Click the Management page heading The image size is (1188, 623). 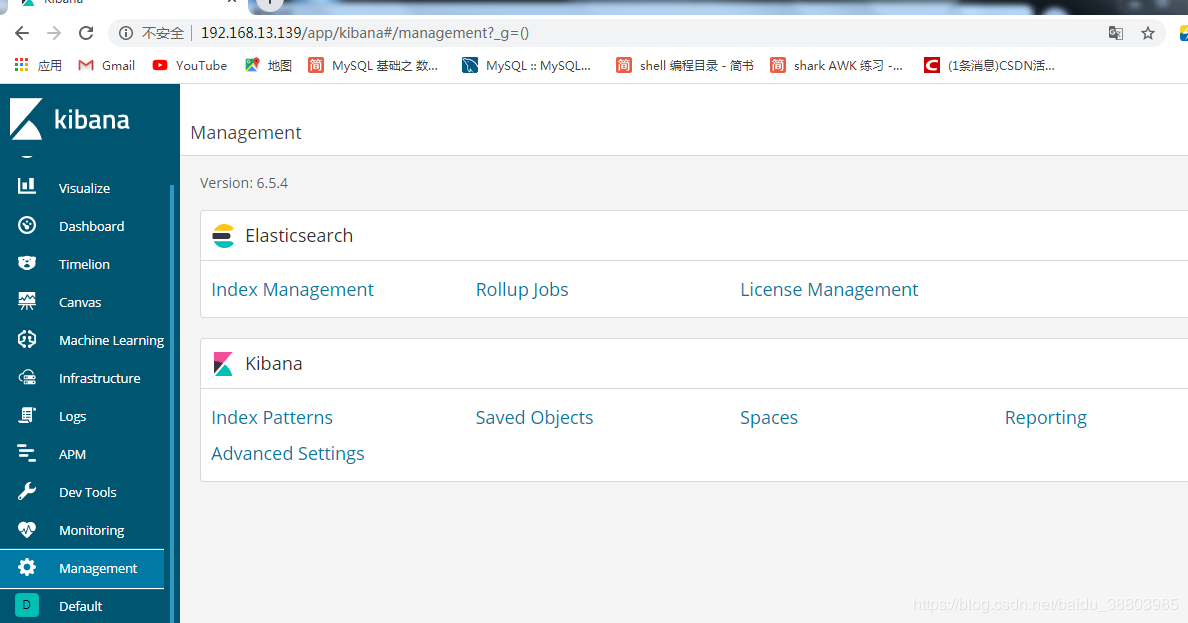[245, 133]
